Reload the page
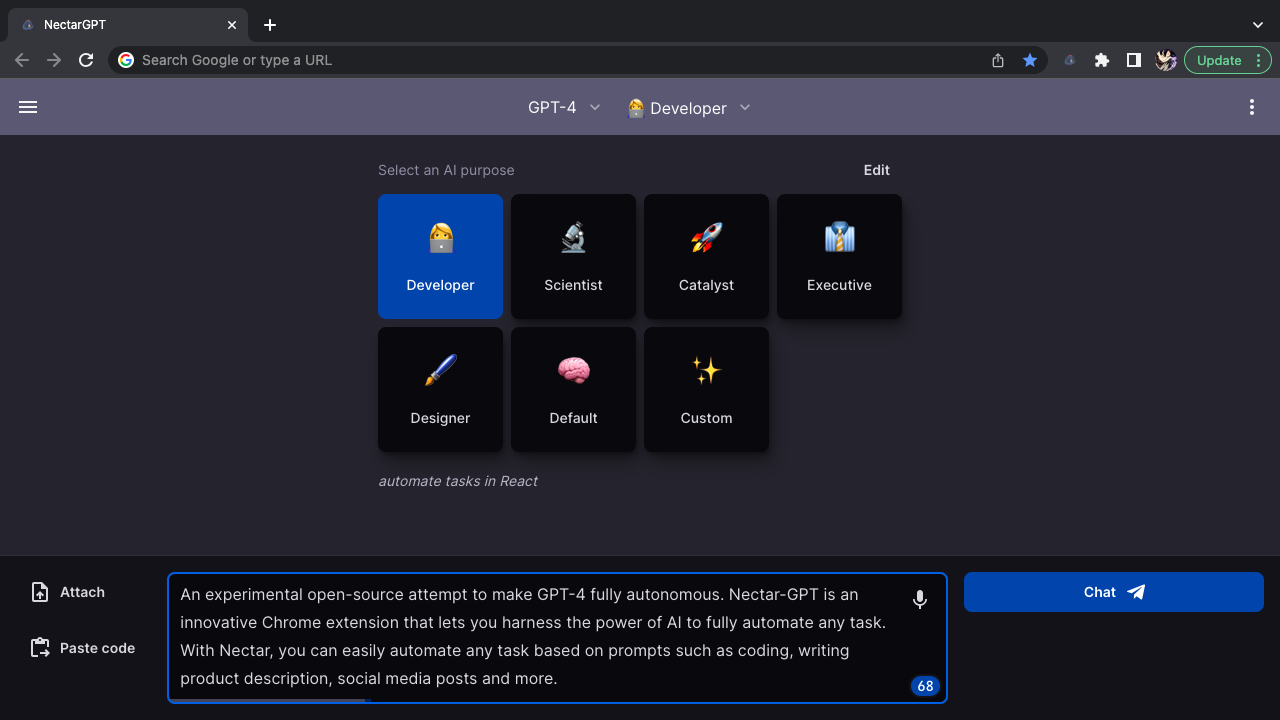Viewport: 1280px width, 720px height. pos(86,60)
